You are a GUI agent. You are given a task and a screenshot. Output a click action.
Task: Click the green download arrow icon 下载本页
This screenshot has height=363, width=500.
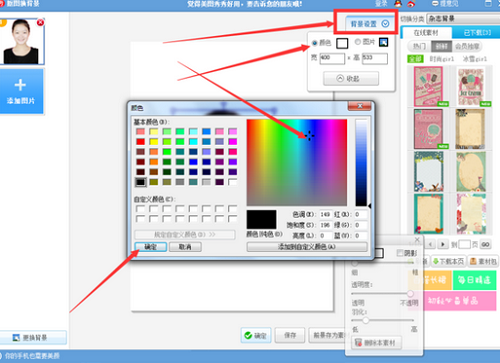(x=436, y=261)
